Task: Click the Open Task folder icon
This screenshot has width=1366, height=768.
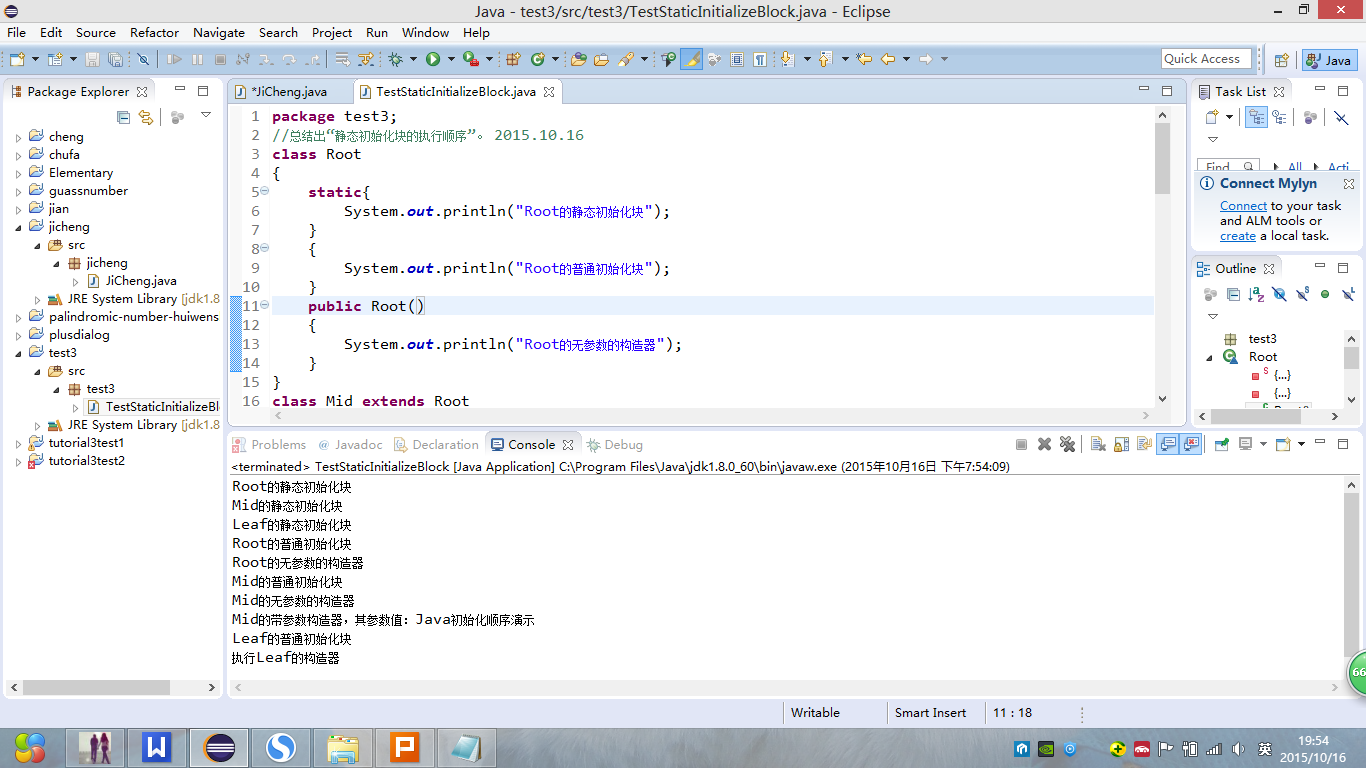Action: [x=601, y=59]
